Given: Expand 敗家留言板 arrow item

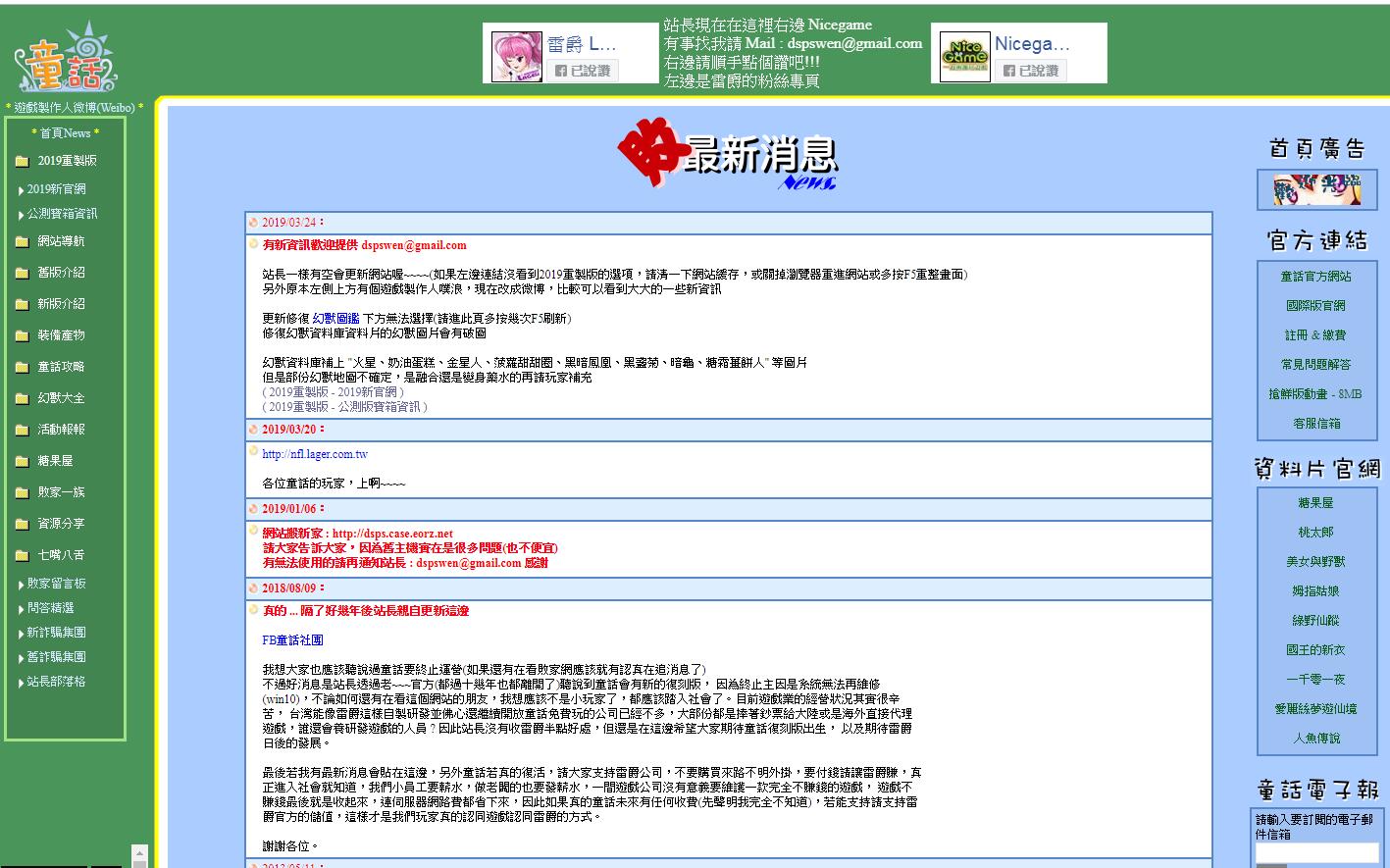Looking at the screenshot, I should coord(51,584).
